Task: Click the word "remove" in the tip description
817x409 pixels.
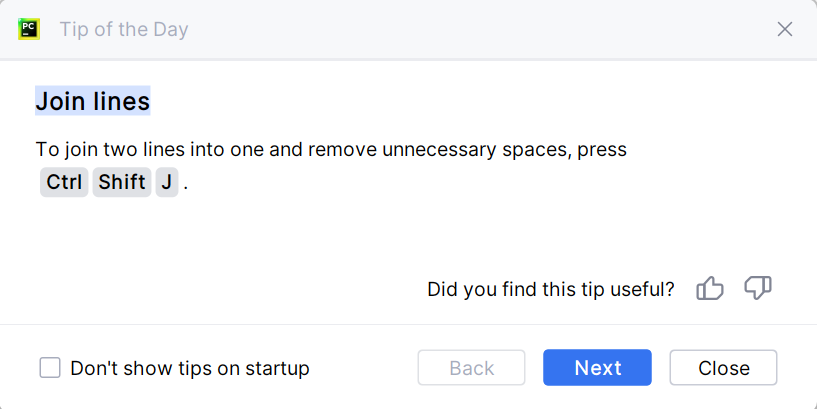Action: point(339,150)
